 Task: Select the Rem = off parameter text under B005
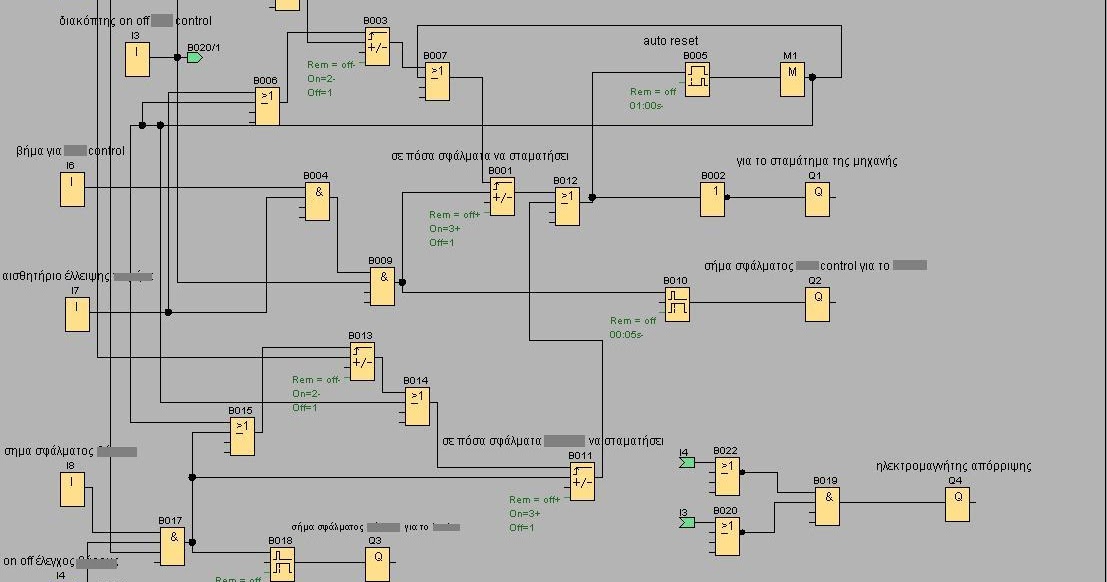point(652,90)
